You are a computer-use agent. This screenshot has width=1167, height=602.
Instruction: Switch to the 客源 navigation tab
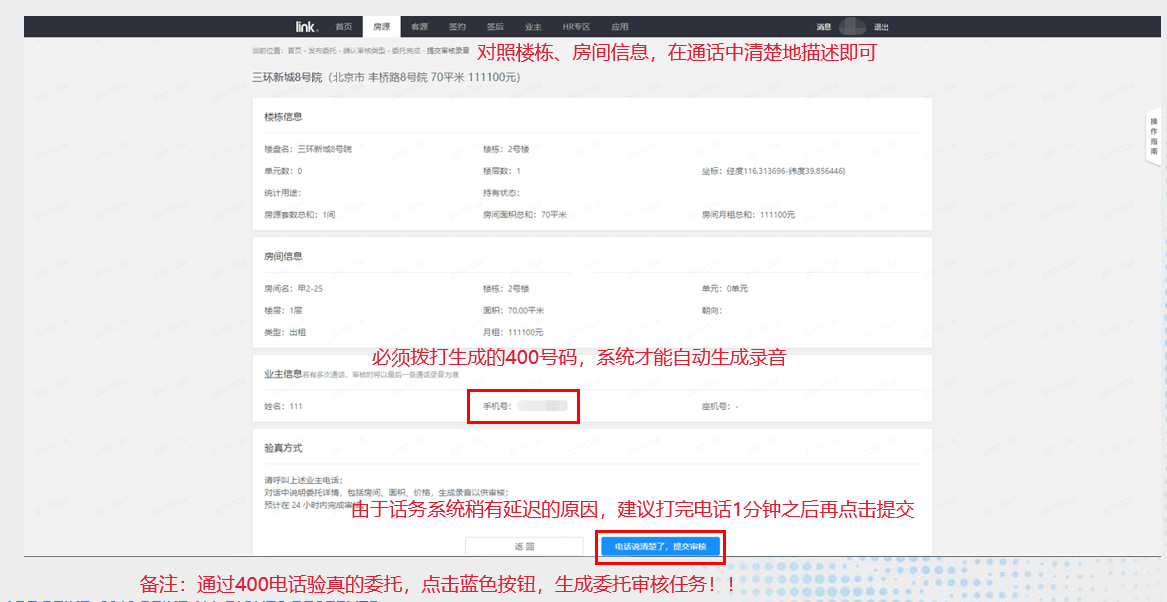419,27
